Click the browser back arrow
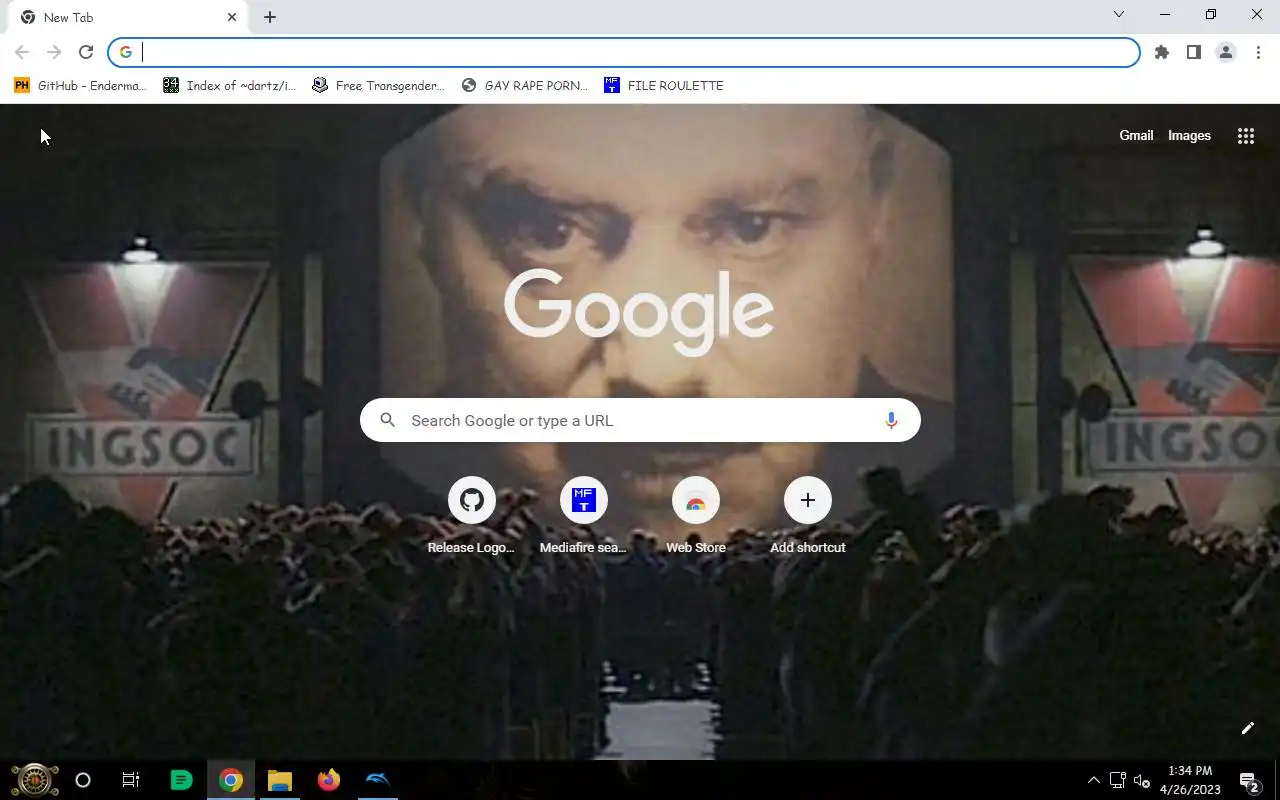 [x=22, y=52]
